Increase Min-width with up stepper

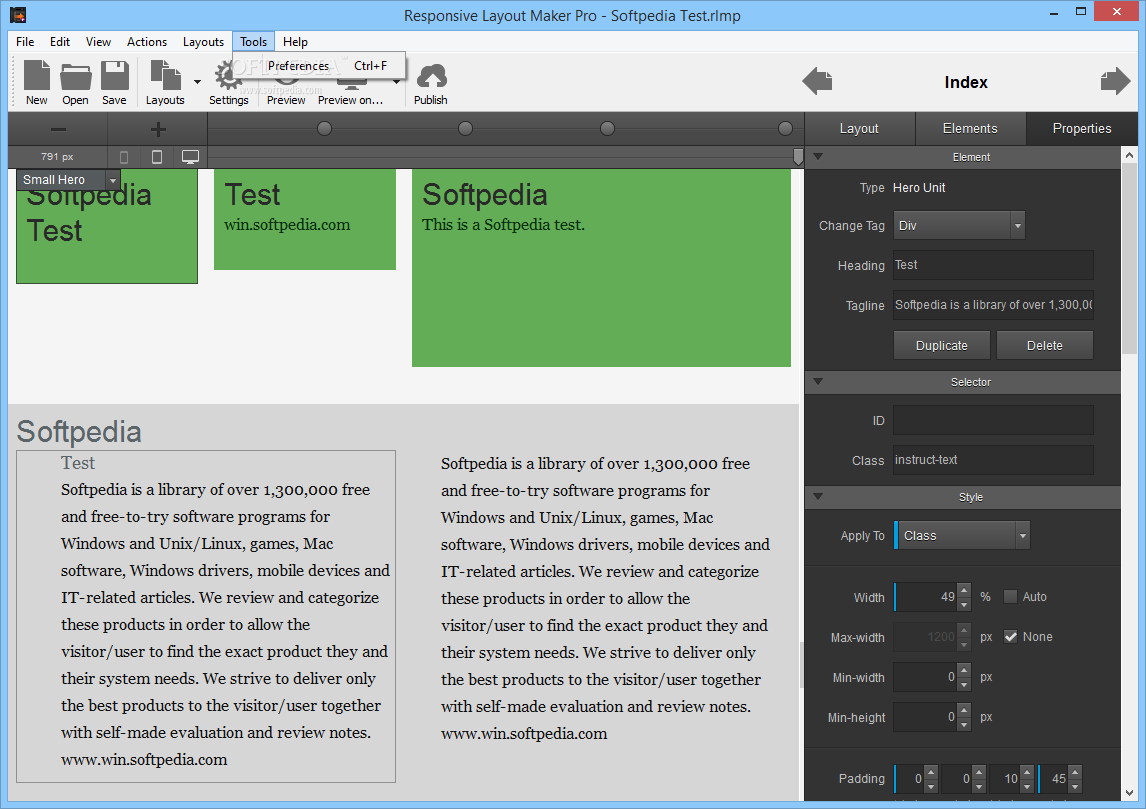point(964,670)
